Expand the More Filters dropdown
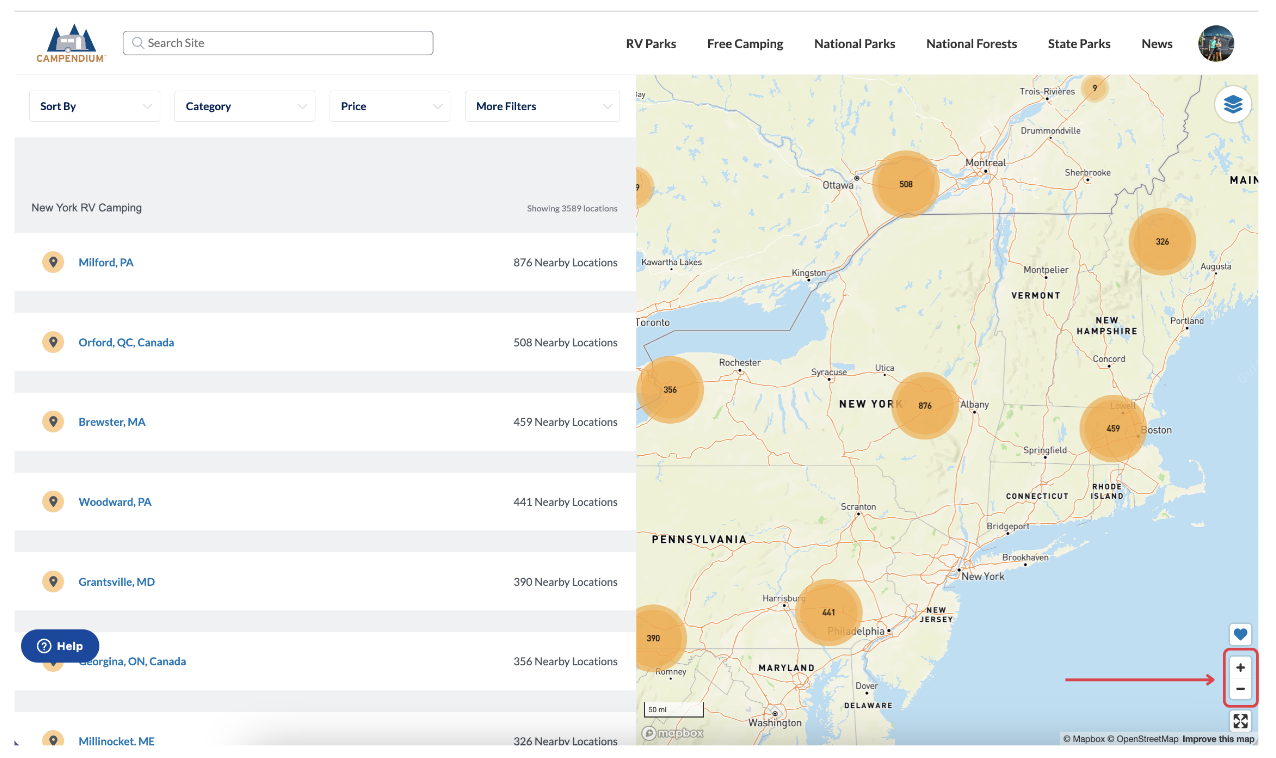The image size is (1276, 758). [542, 106]
